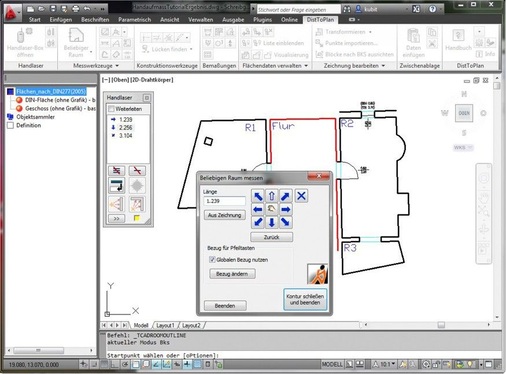Click the up-left arrow direction button
The width and height of the screenshot is (506, 374).
258,196
